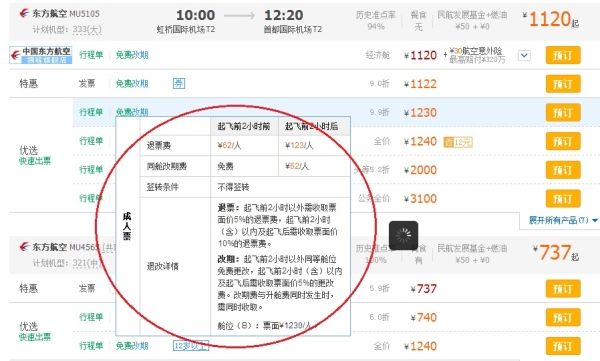Click 虹桥国际机场T2 departure airport
600x361 pixels.
click(186, 29)
